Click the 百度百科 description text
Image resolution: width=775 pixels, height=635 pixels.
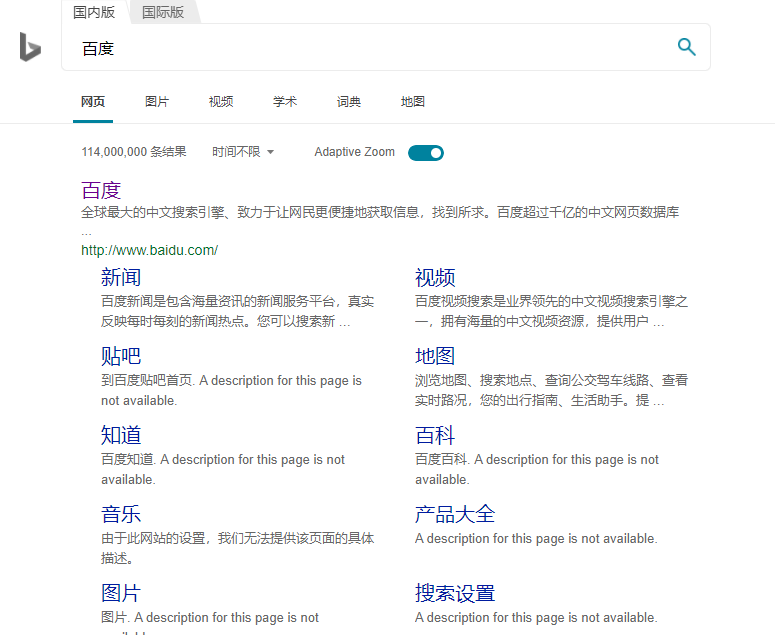point(537,469)
